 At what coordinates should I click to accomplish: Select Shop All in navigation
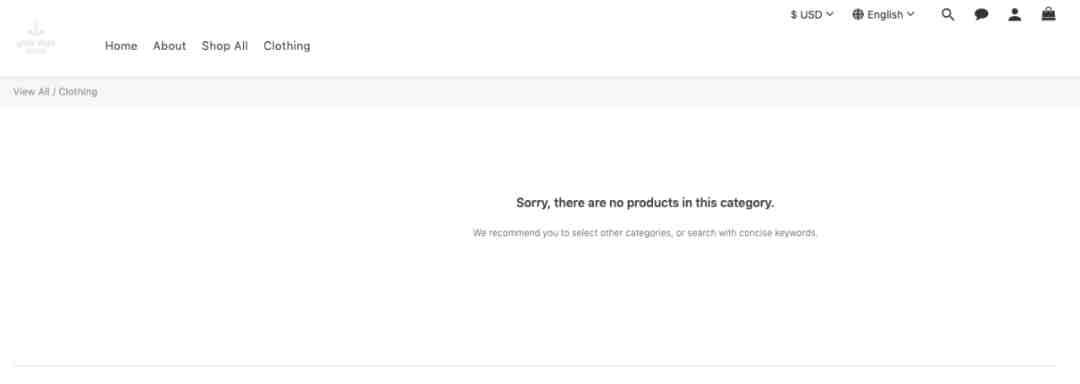[x=225, y=46]
